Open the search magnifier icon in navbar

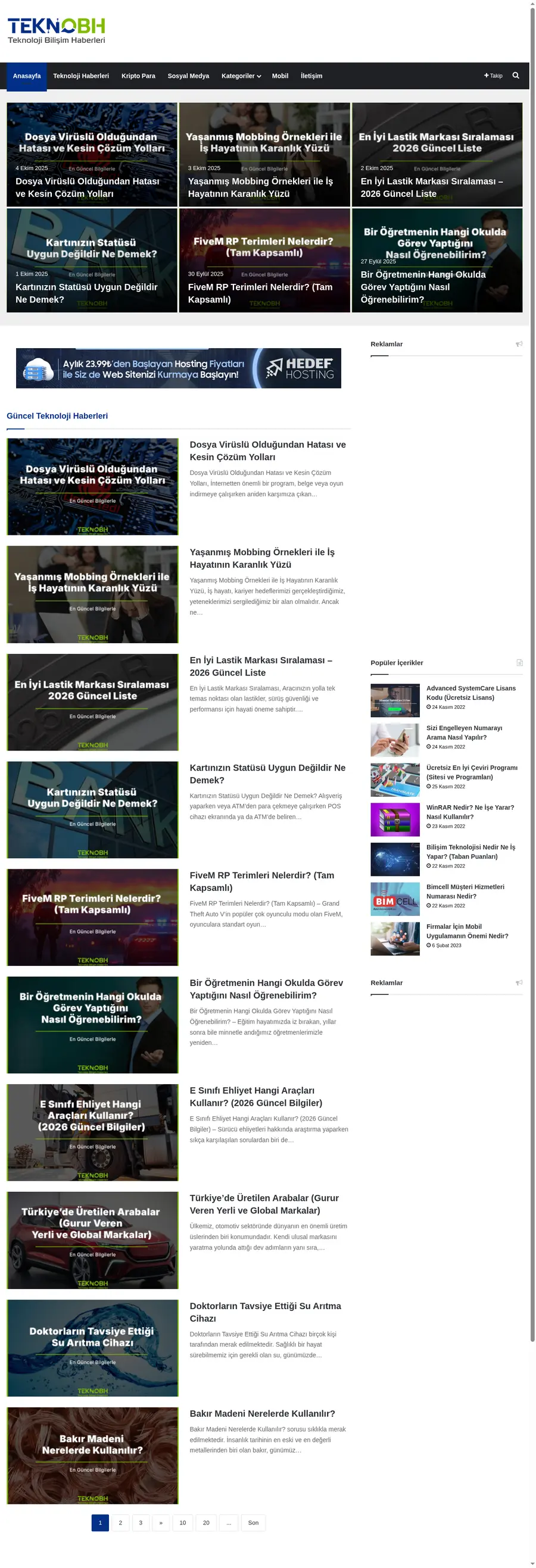[x=515, y=76]
